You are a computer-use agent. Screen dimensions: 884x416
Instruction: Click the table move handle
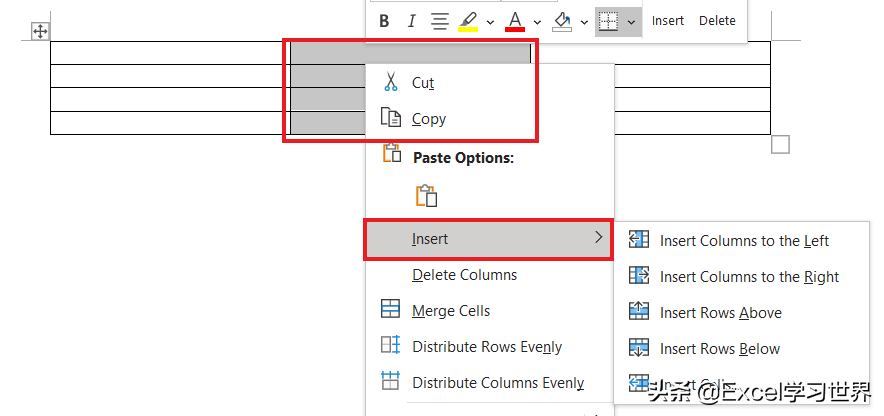40,31
